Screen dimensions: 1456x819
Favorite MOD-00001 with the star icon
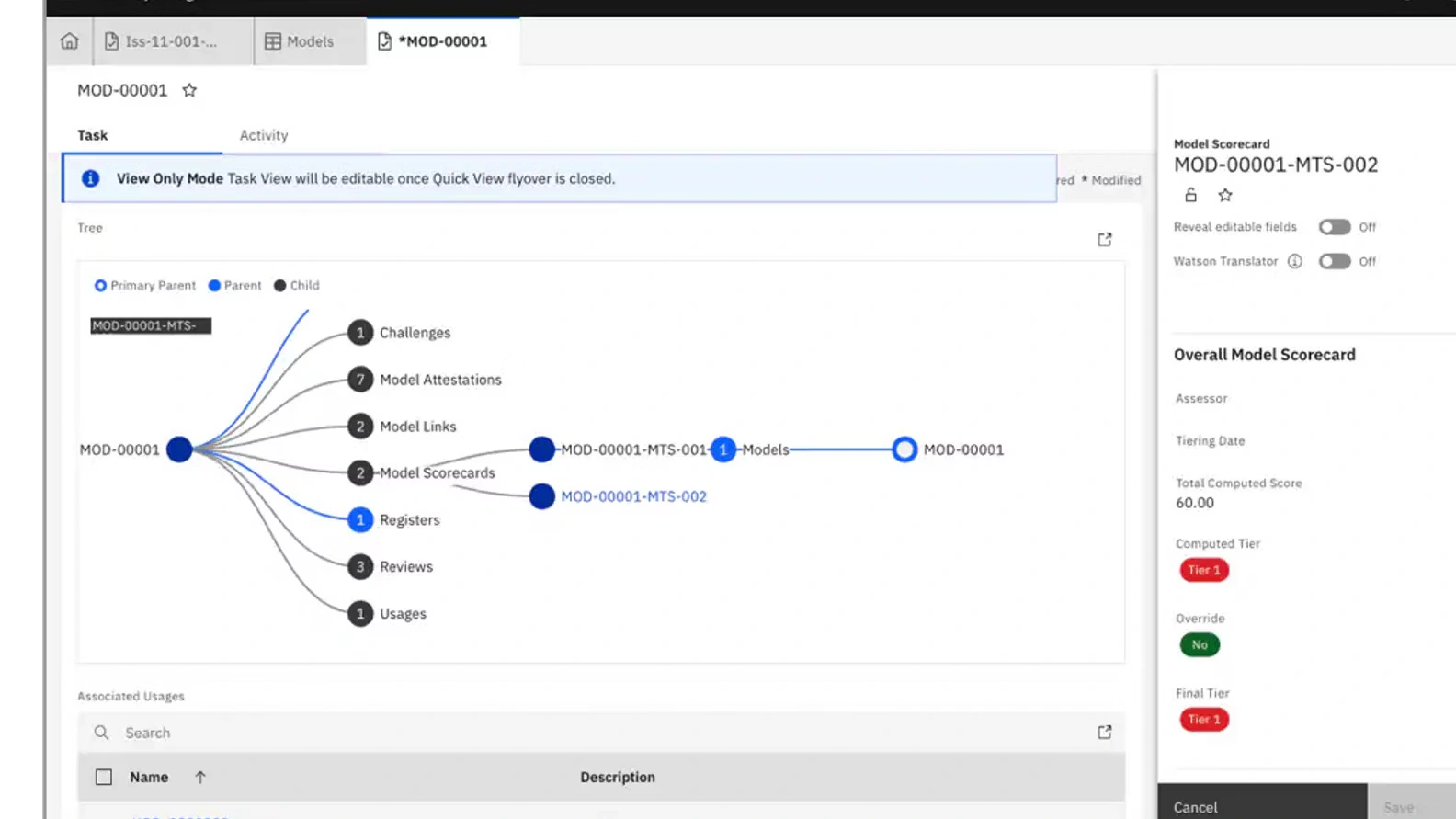[189, 90]
